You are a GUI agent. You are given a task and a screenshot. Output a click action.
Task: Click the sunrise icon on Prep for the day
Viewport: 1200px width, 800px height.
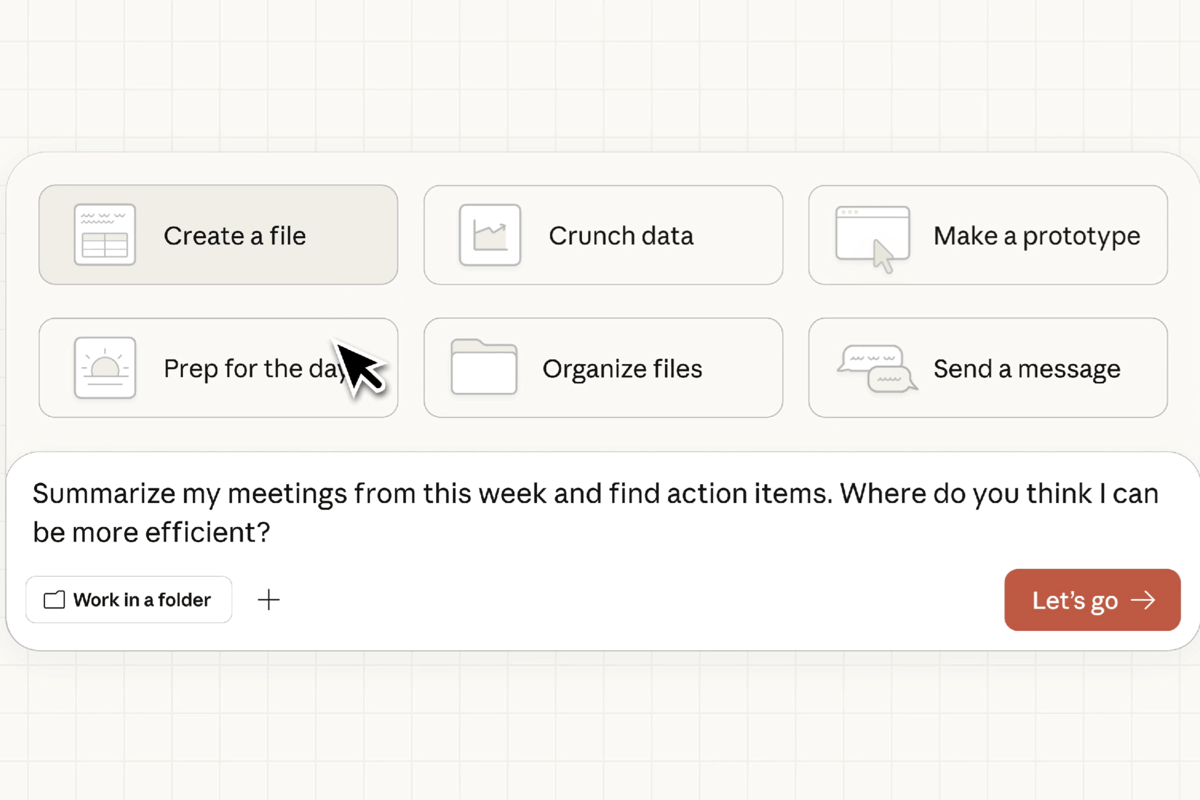[105, 368]
